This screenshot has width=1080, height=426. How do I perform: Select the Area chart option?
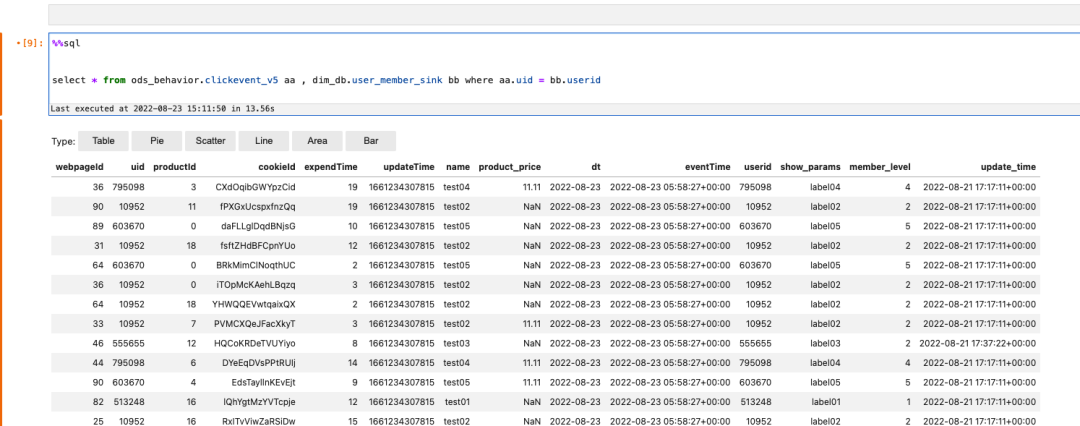click(x=317, y=142)
